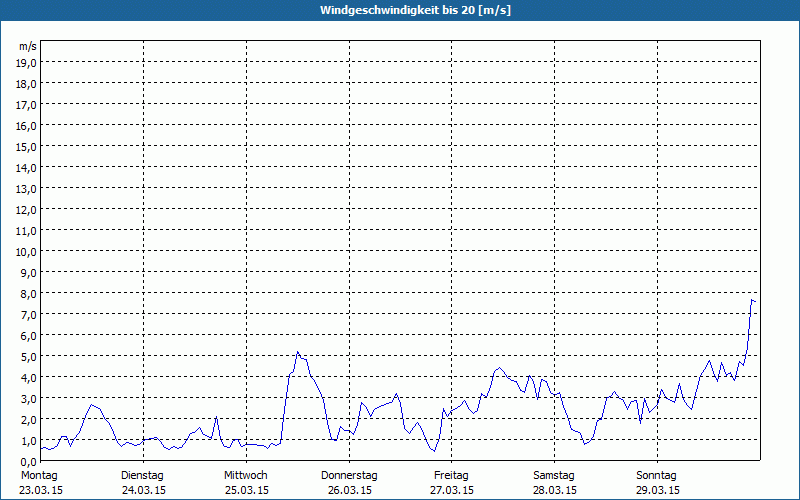Click the Sonntag day label
The width and height of the screenshot is (800, 500).
tap(656, 476)
